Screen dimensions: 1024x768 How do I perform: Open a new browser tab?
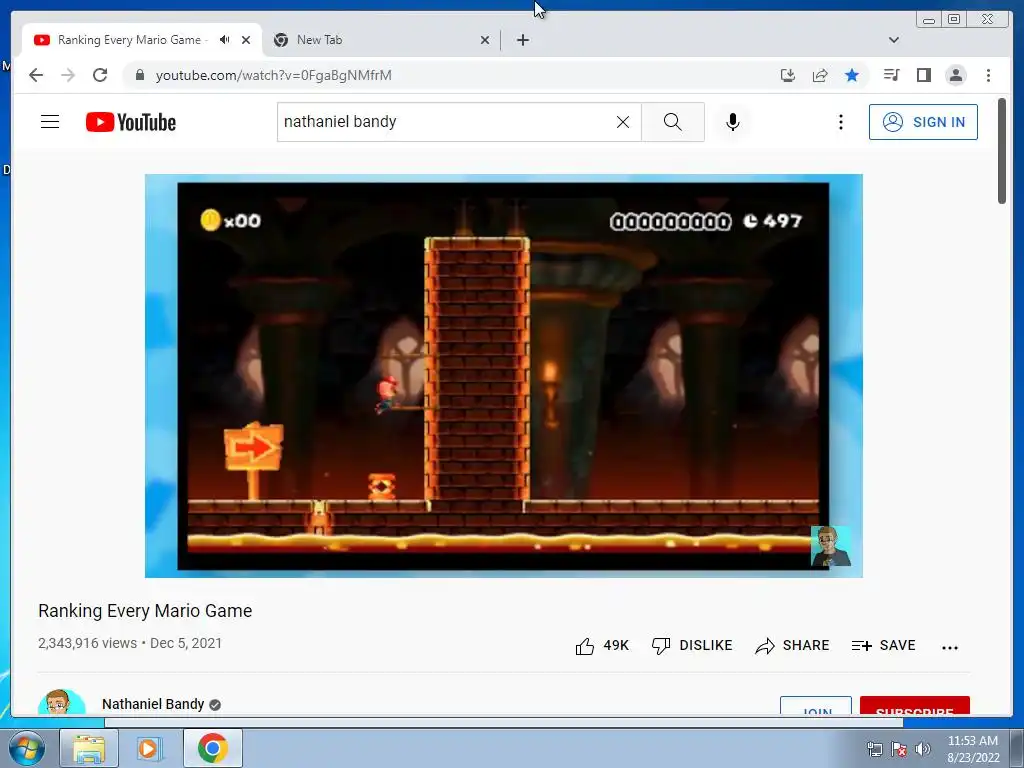[x=522, y=40]
